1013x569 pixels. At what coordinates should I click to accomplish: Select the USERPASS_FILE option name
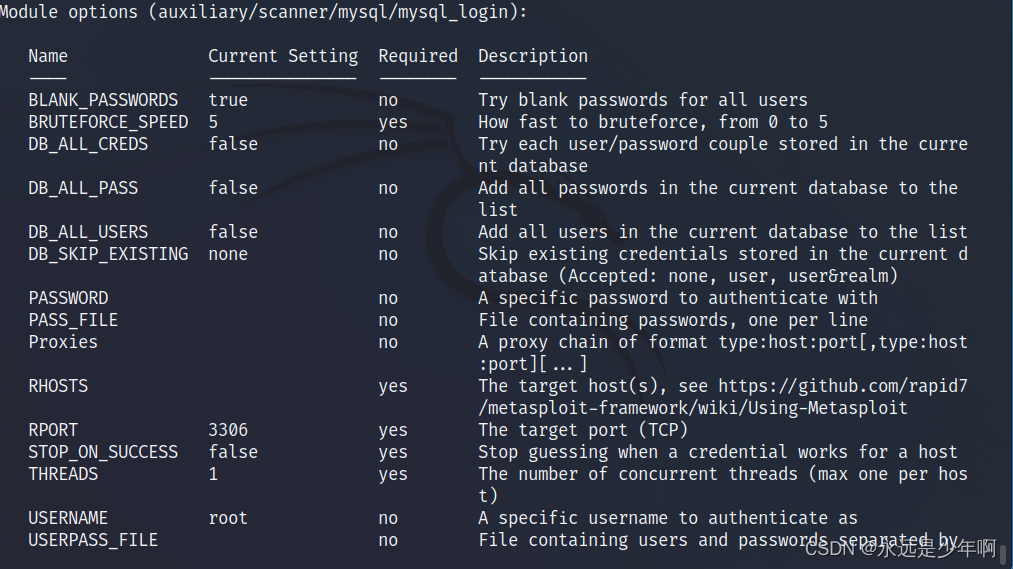(x=93, y=540)
